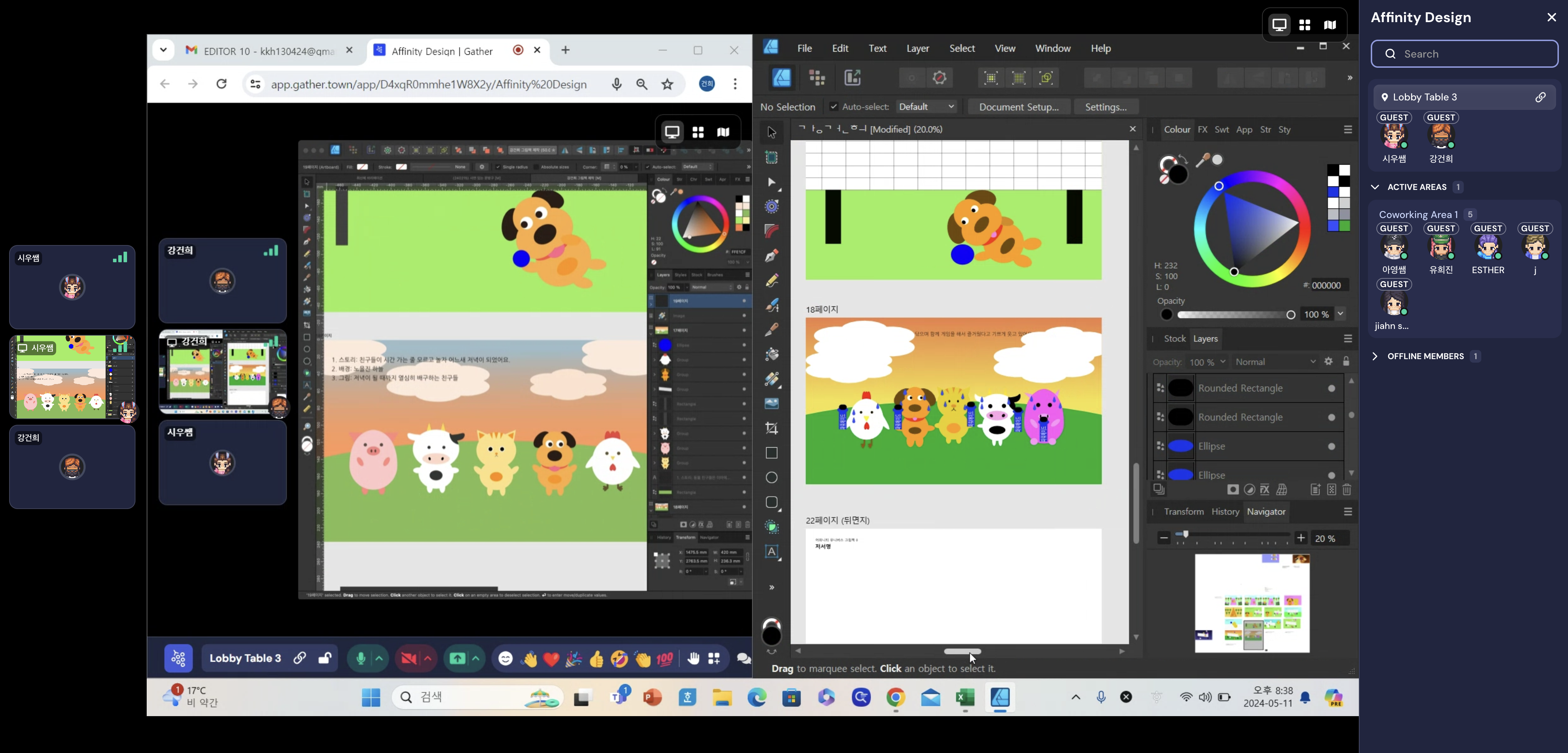Viewport: 1568px width, 753px height.
Task: Select the Vector Crop tool
Action: (771, 428)
